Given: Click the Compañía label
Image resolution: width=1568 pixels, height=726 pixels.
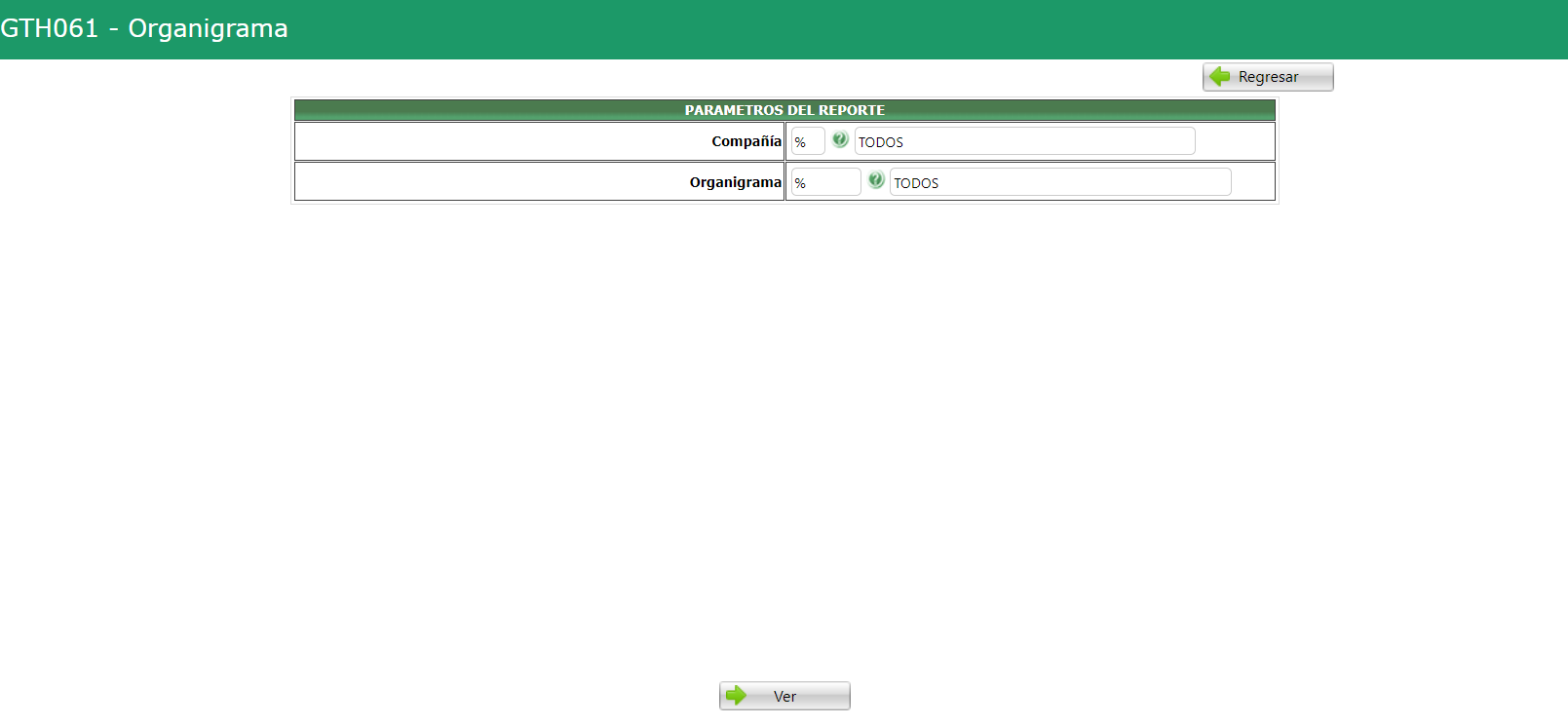Looking at the screenshot, I should pyautogui.click(x=746, y=141).
